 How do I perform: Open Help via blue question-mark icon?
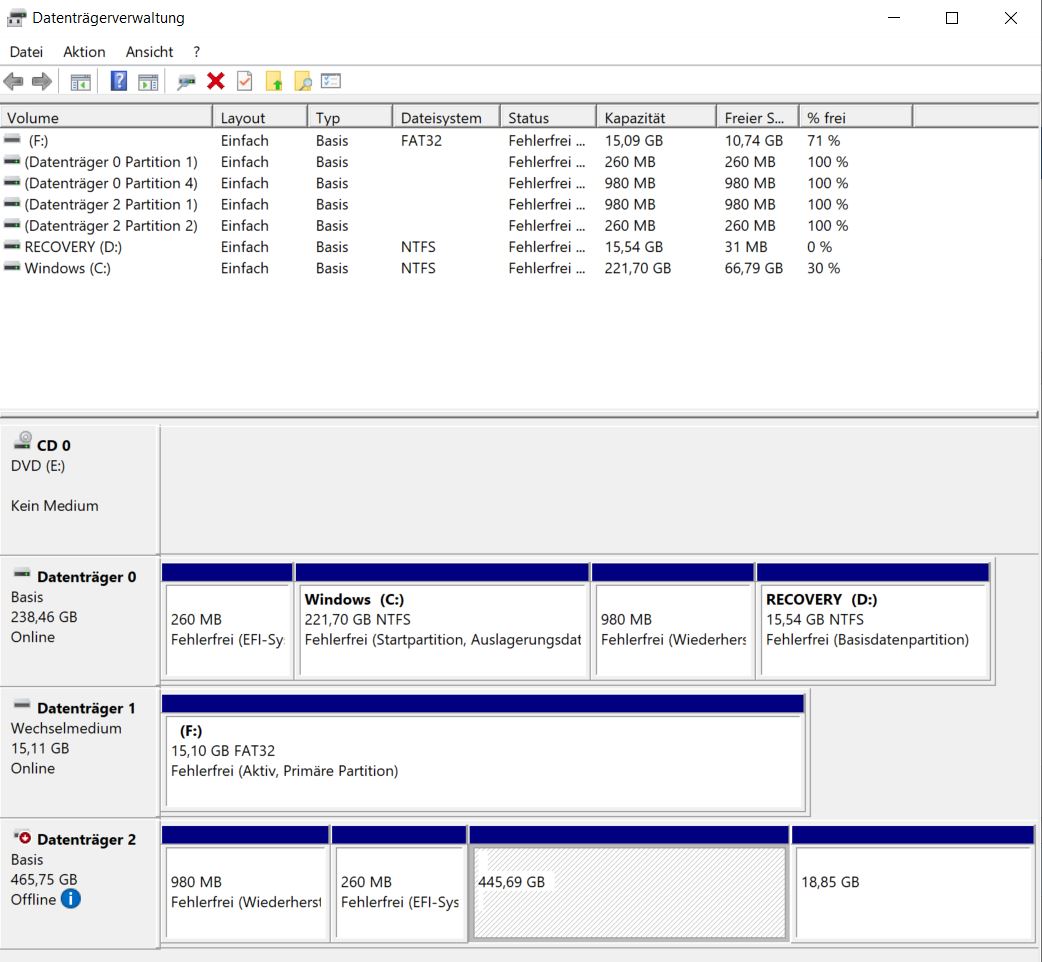click(x=118, y=81)
